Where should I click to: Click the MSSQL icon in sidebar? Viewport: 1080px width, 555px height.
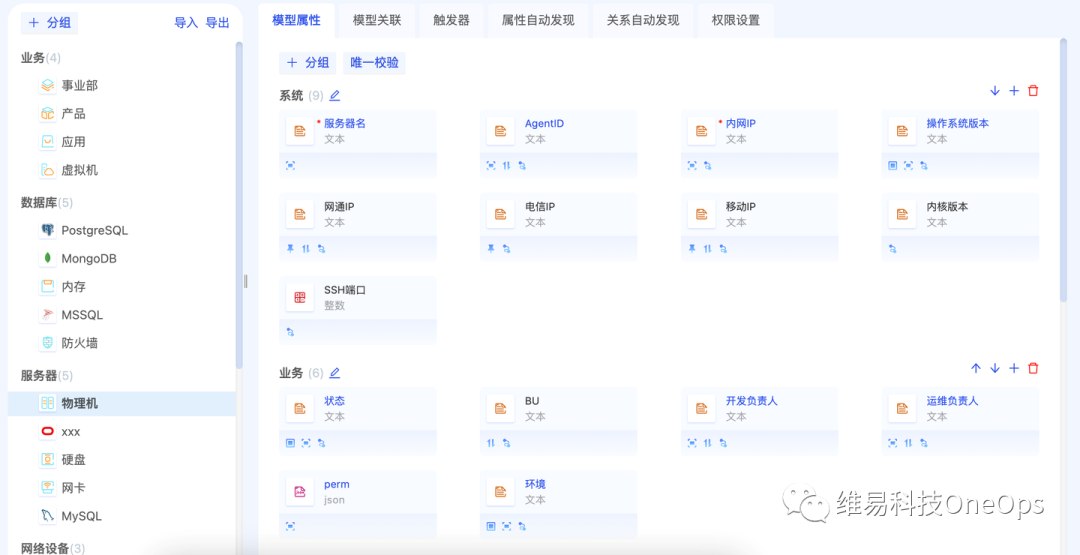[x=48, y=315]
